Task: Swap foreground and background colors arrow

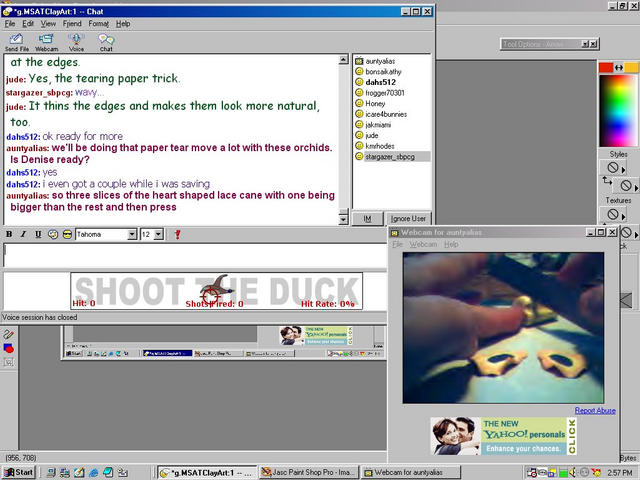Action: pyautogui.click(x=619, y=68)
